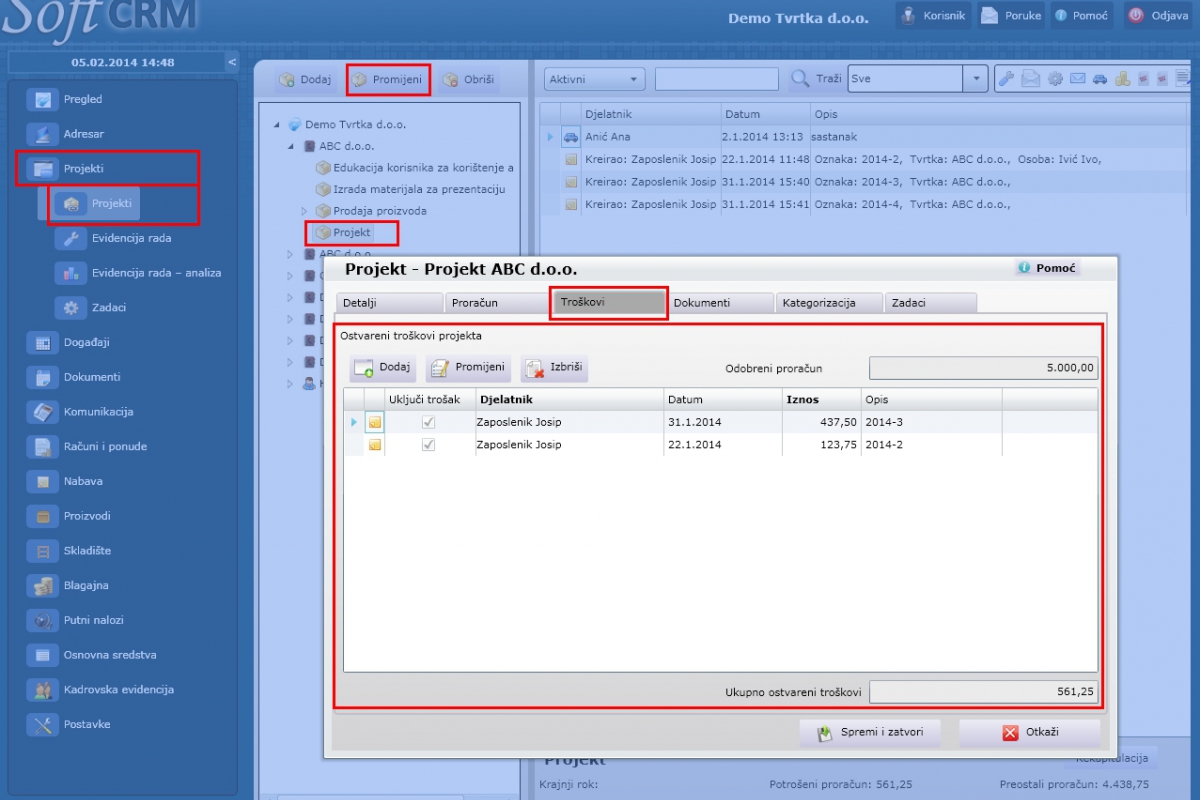Click the car icon in Anić Ana row
Image resolution: width=1200 pixels, height=800 pixels.
[x=570, y=137]
